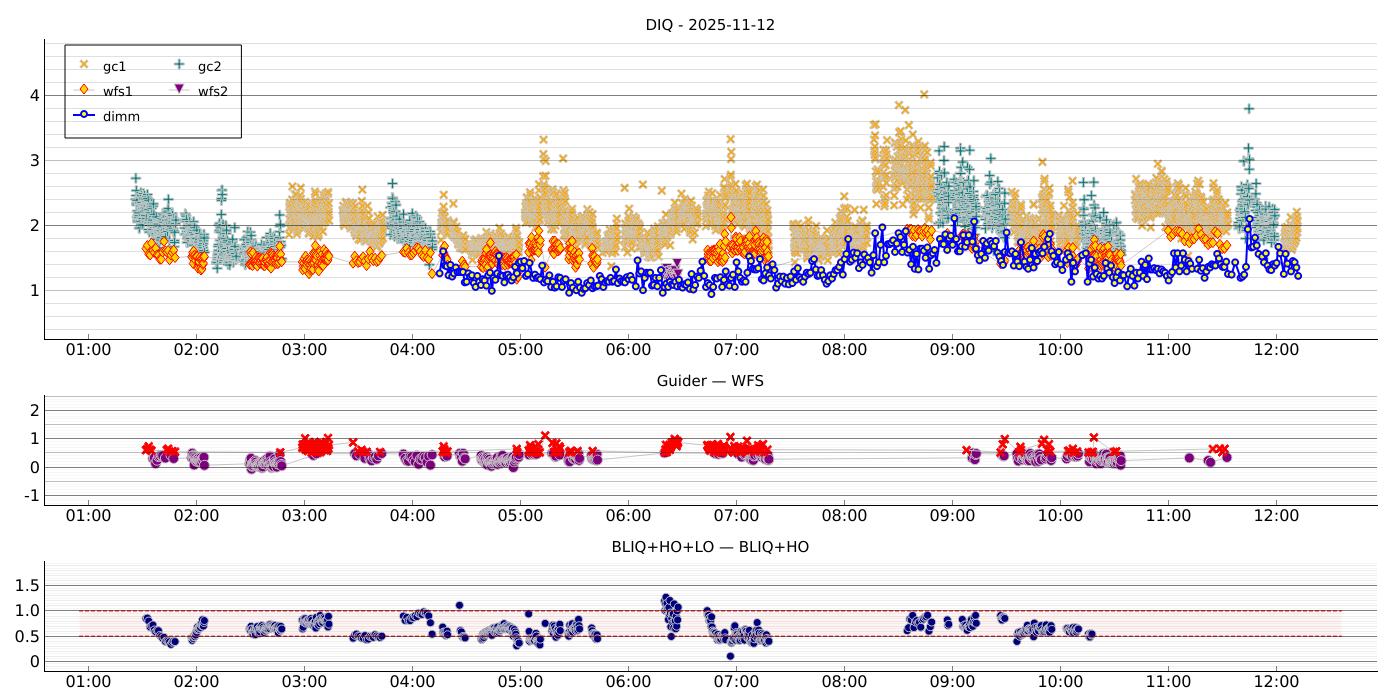1400x700 pixels.
Task: Click the lowest BLIQ point near 07:00
Action: pyautogui.click(x=730, y=656)
